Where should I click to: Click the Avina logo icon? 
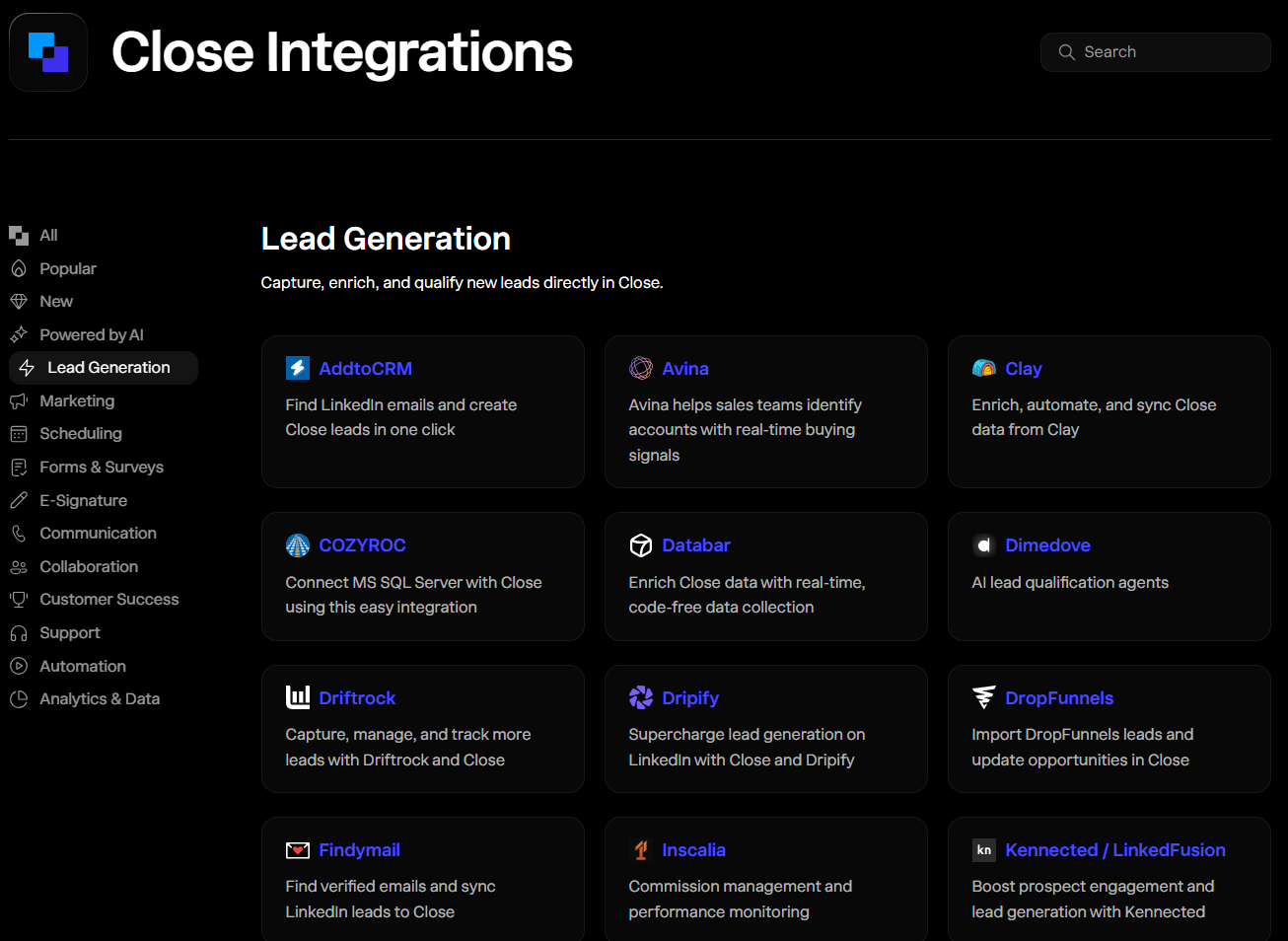641,368
